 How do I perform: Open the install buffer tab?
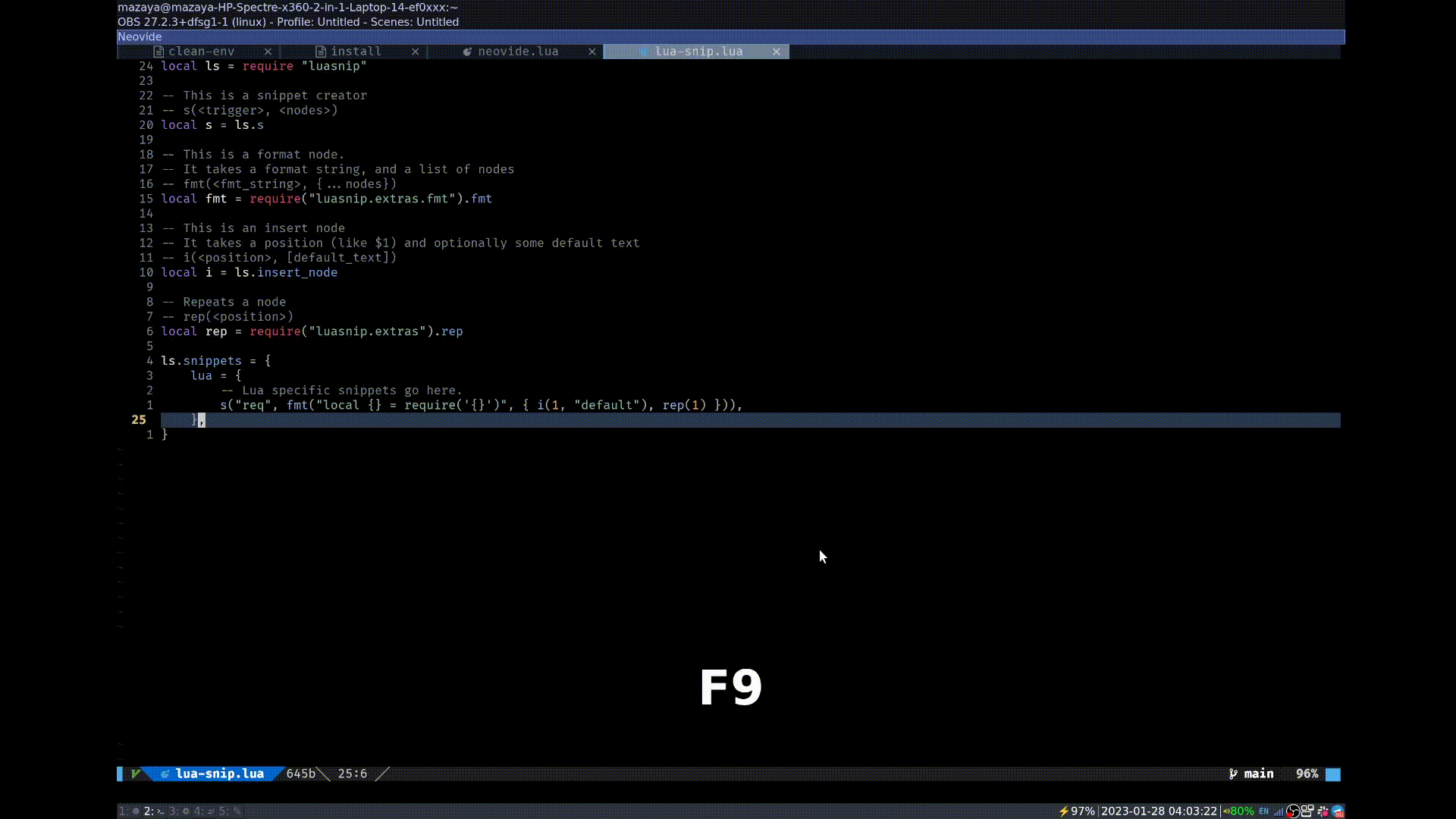pyautogui.click(x=356, y=52)
